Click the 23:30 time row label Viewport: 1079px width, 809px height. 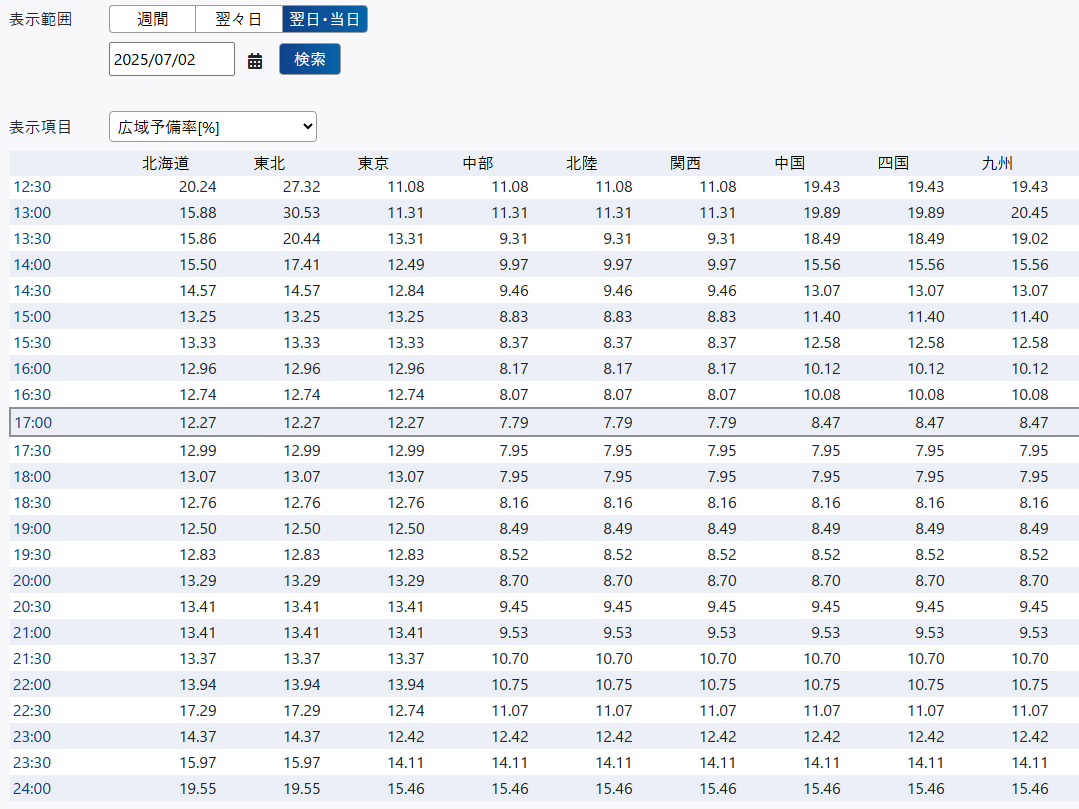pos(32,763)
